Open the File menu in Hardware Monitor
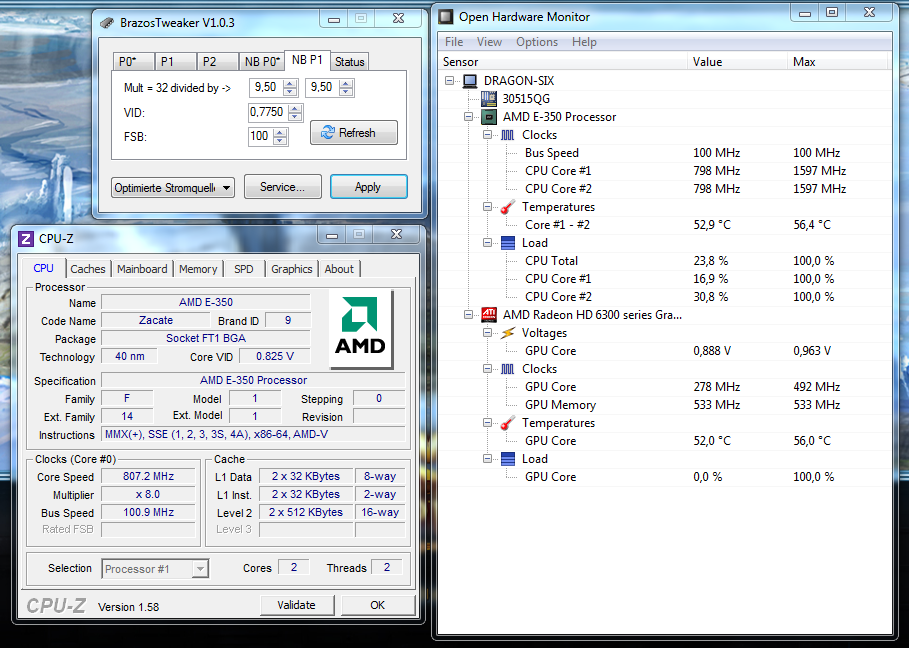Image resolution: width=909 pixels, height=648 pixels. pyautogui.click(x=454, y=42)
